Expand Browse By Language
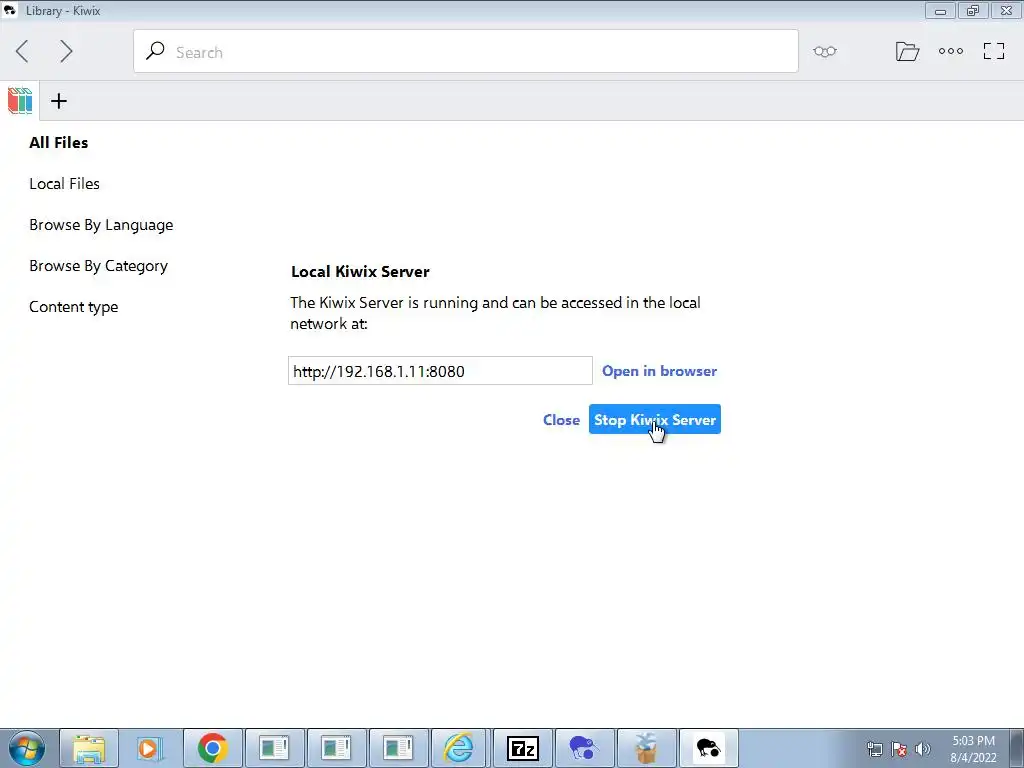Screen dimensions: 1024x768 tap(101, 225)
